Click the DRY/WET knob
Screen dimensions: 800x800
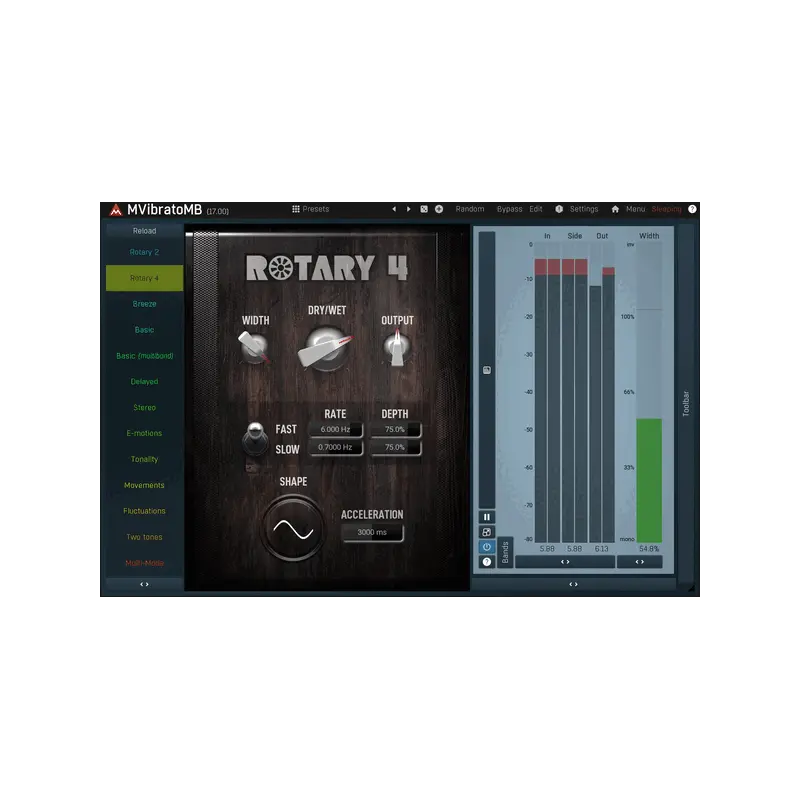pyautogui.click(x=326, y=349)
